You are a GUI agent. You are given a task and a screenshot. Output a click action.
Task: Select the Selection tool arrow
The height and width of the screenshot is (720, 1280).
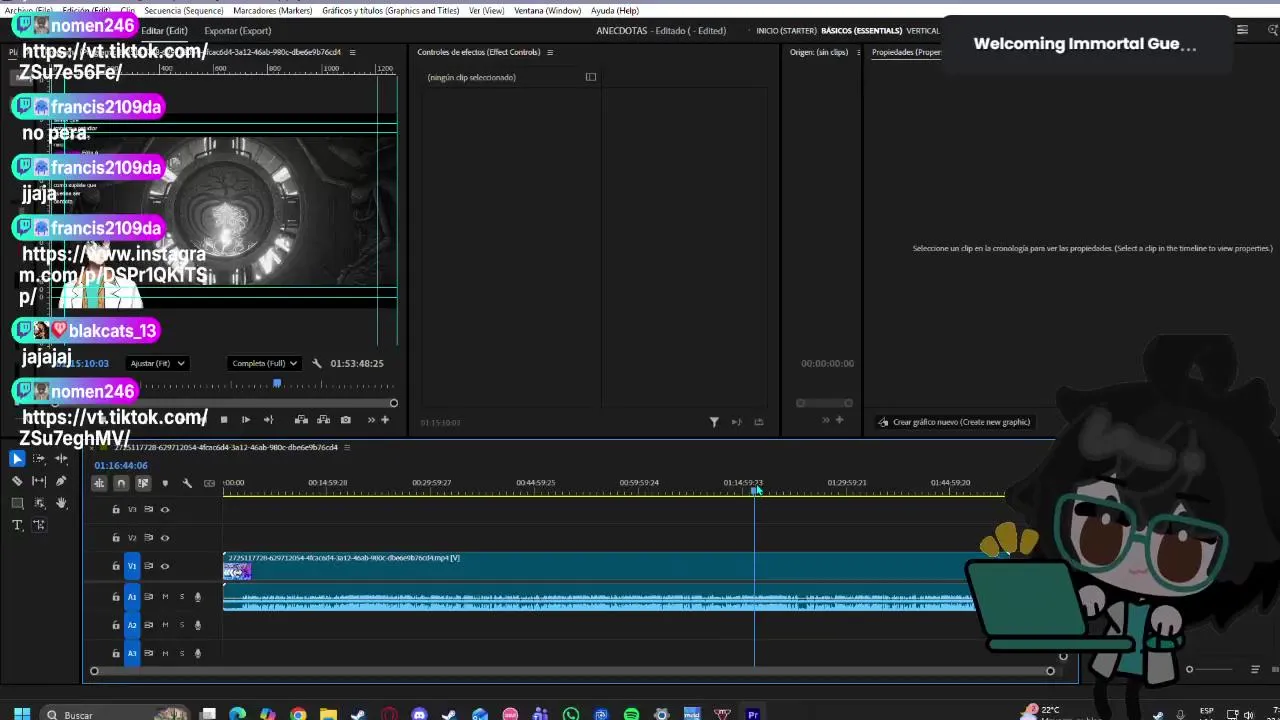17,458
